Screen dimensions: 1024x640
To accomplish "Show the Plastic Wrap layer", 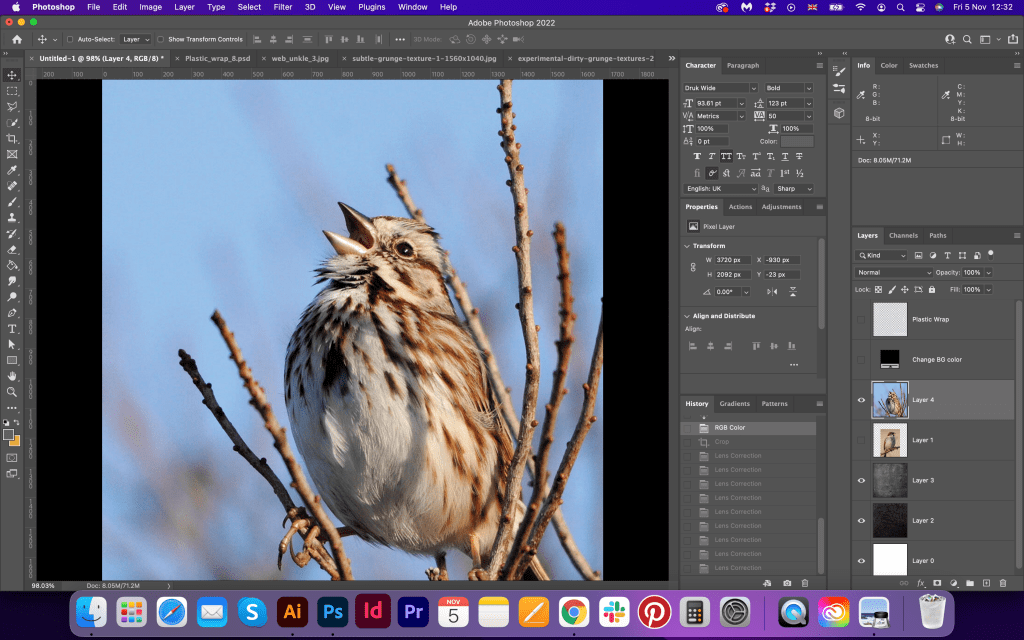I will 862,319.
